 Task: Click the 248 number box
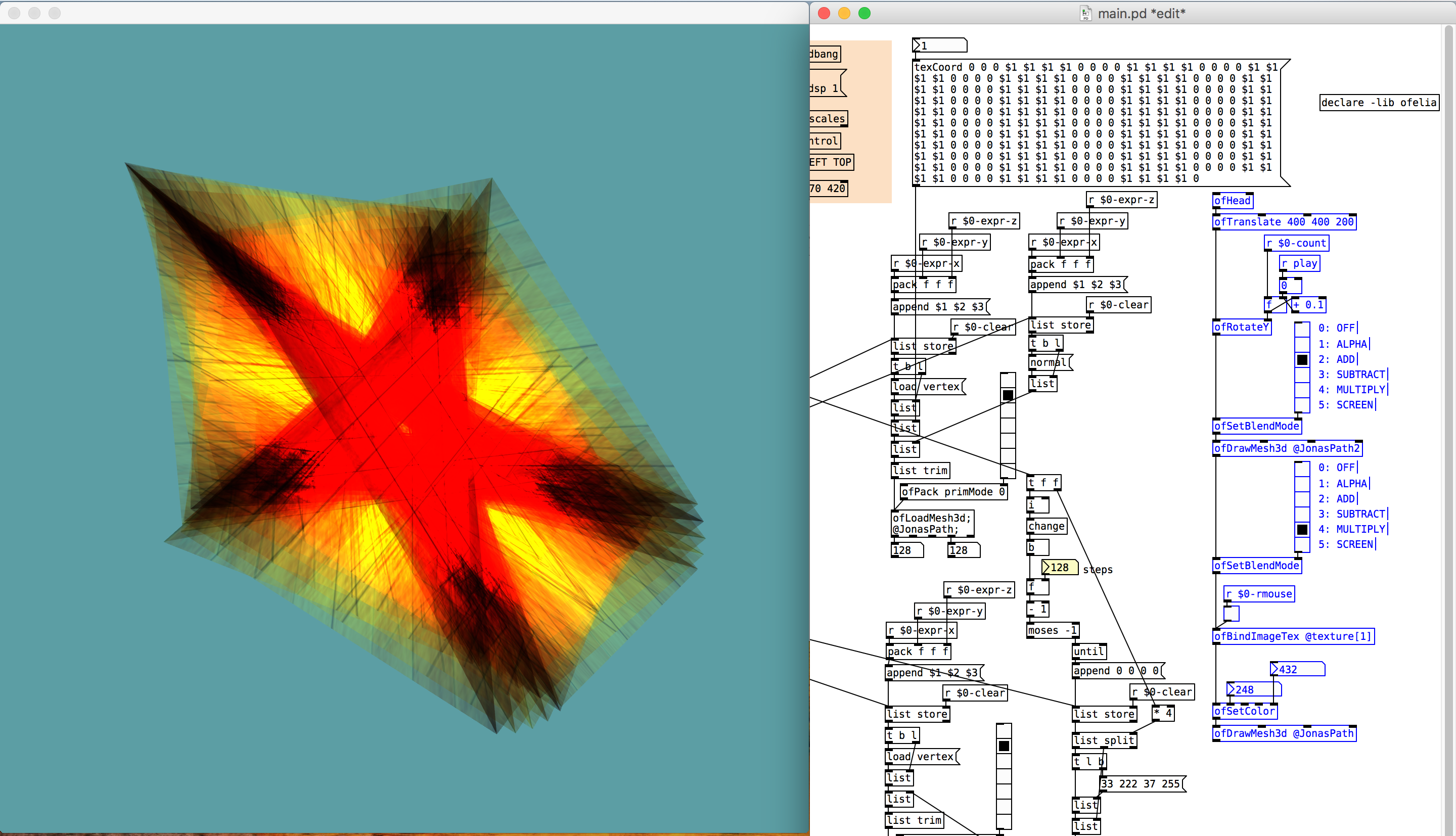[1254, 689]
